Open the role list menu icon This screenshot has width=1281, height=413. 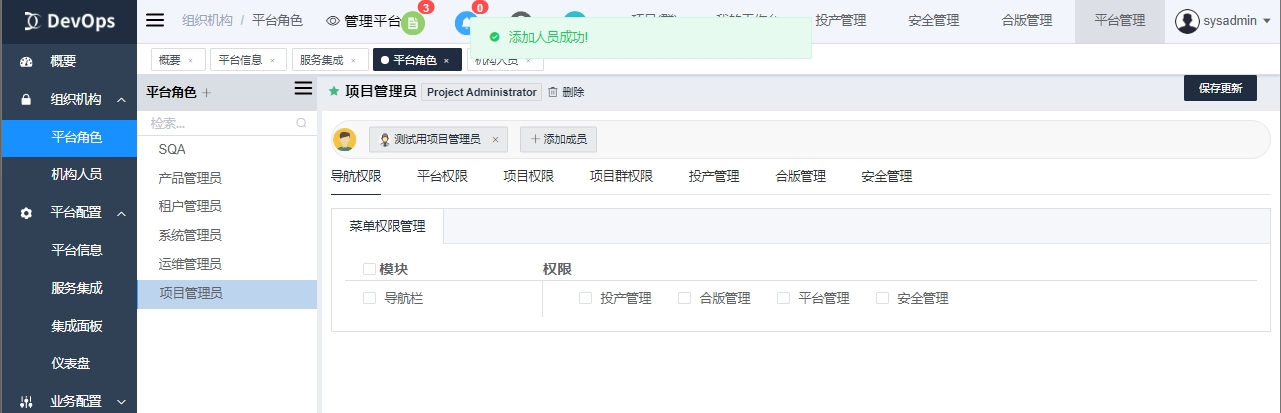[x=303, y=89]
